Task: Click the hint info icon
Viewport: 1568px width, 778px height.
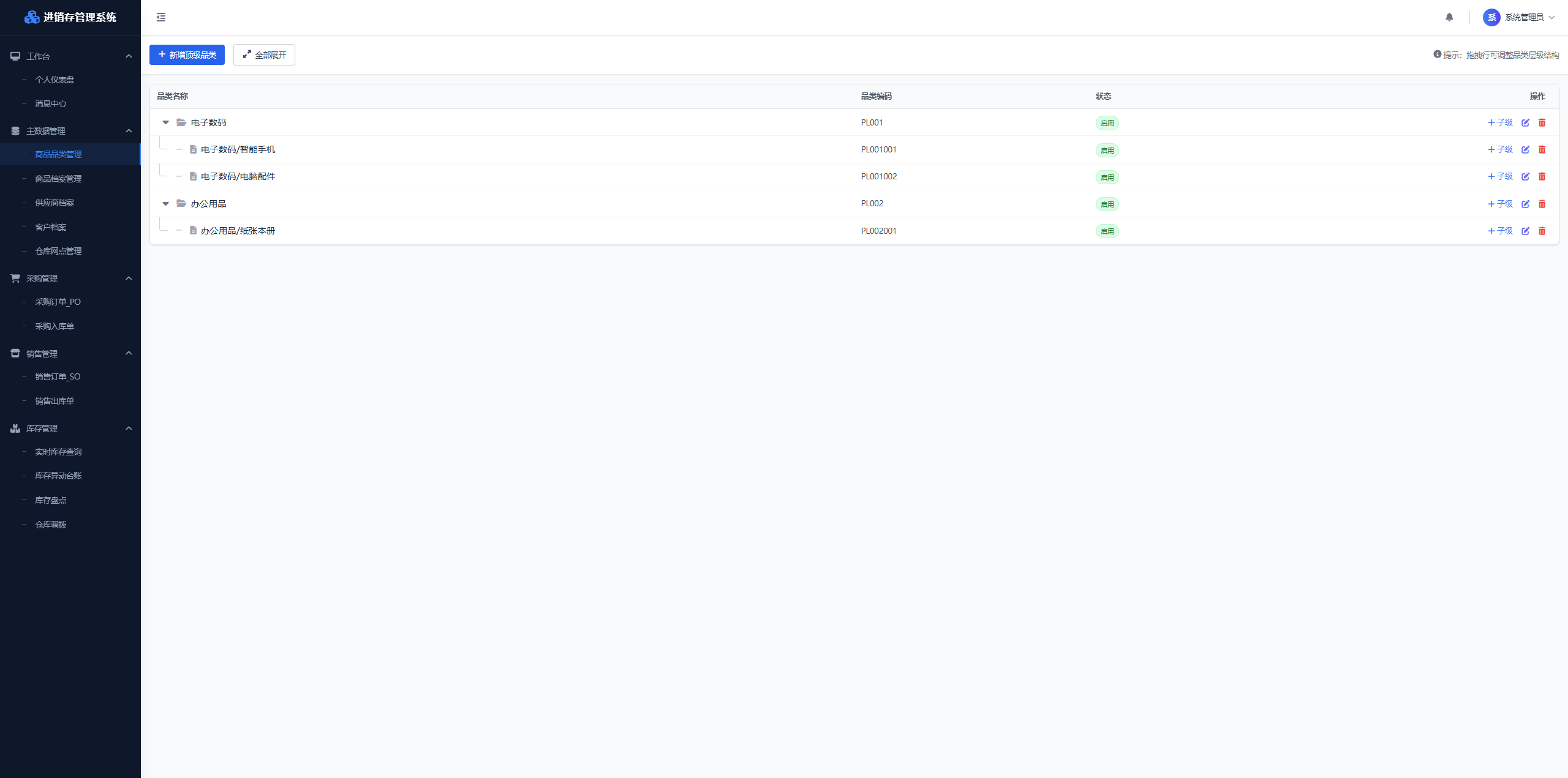Action: tap(1437, 54)
